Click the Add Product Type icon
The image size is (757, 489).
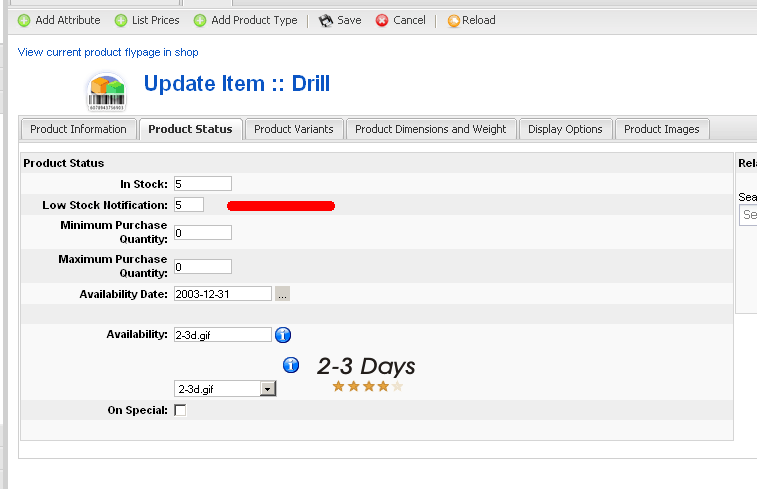pyautogui.click(x=200, y=20)
